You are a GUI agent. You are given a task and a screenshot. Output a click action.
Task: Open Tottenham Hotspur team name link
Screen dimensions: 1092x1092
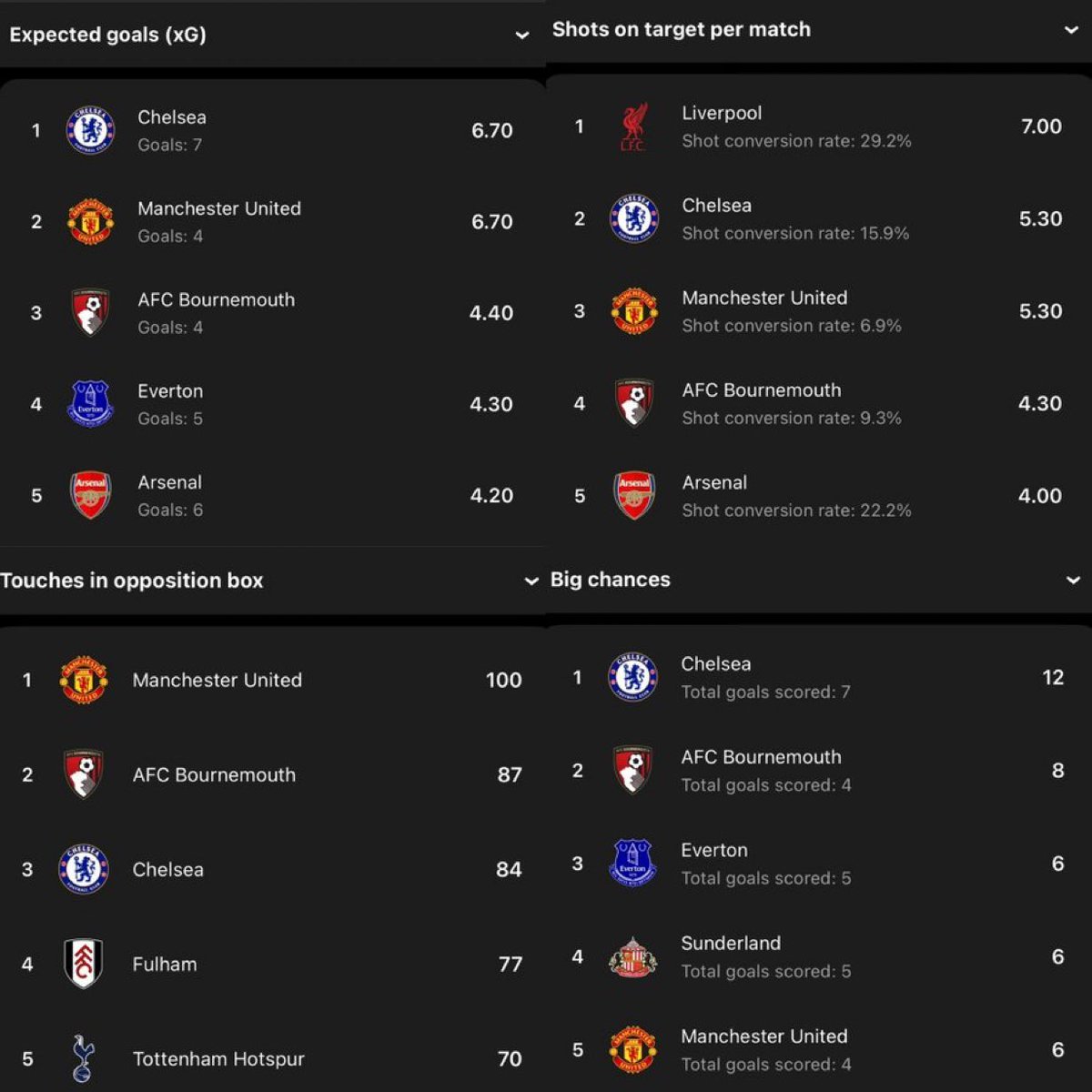coord(218,1059)
